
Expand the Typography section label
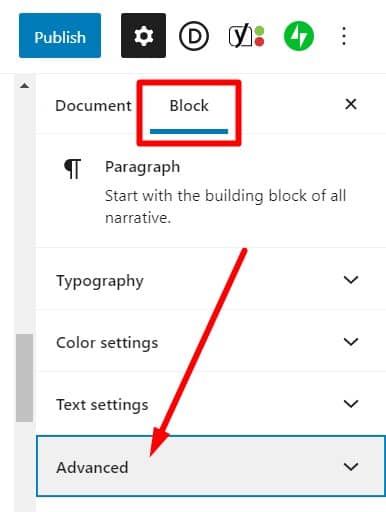click(100, 281)
